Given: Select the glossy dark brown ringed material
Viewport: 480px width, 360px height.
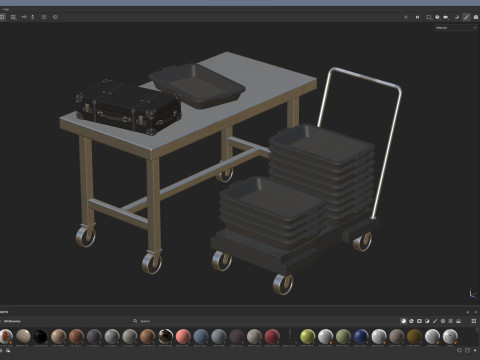Looking at the screenshot, I should click(165, 336).
